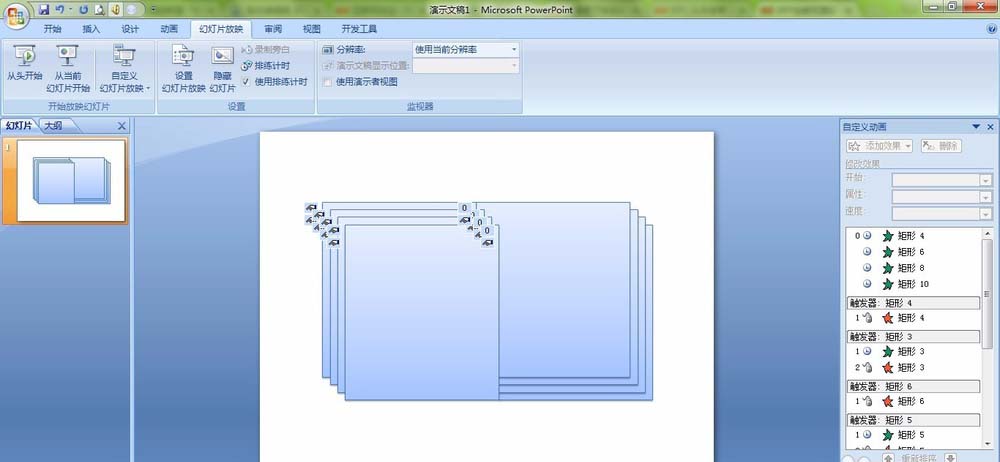Select animation entry 矩形 8
The image size is (1000, 462).
pos(914,268)
